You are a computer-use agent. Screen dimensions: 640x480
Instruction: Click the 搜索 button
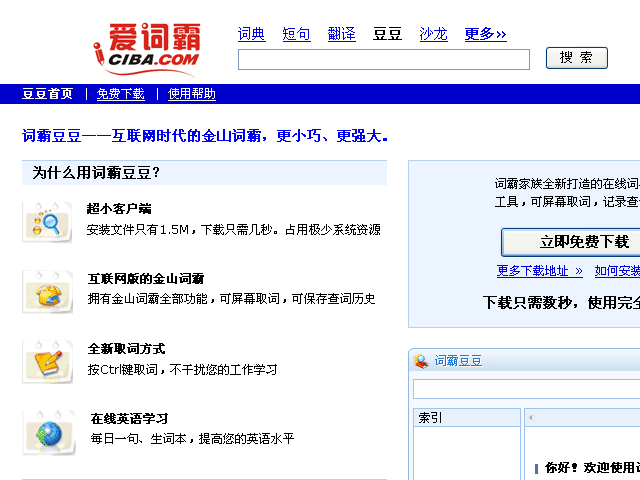[x=577, y=58]
